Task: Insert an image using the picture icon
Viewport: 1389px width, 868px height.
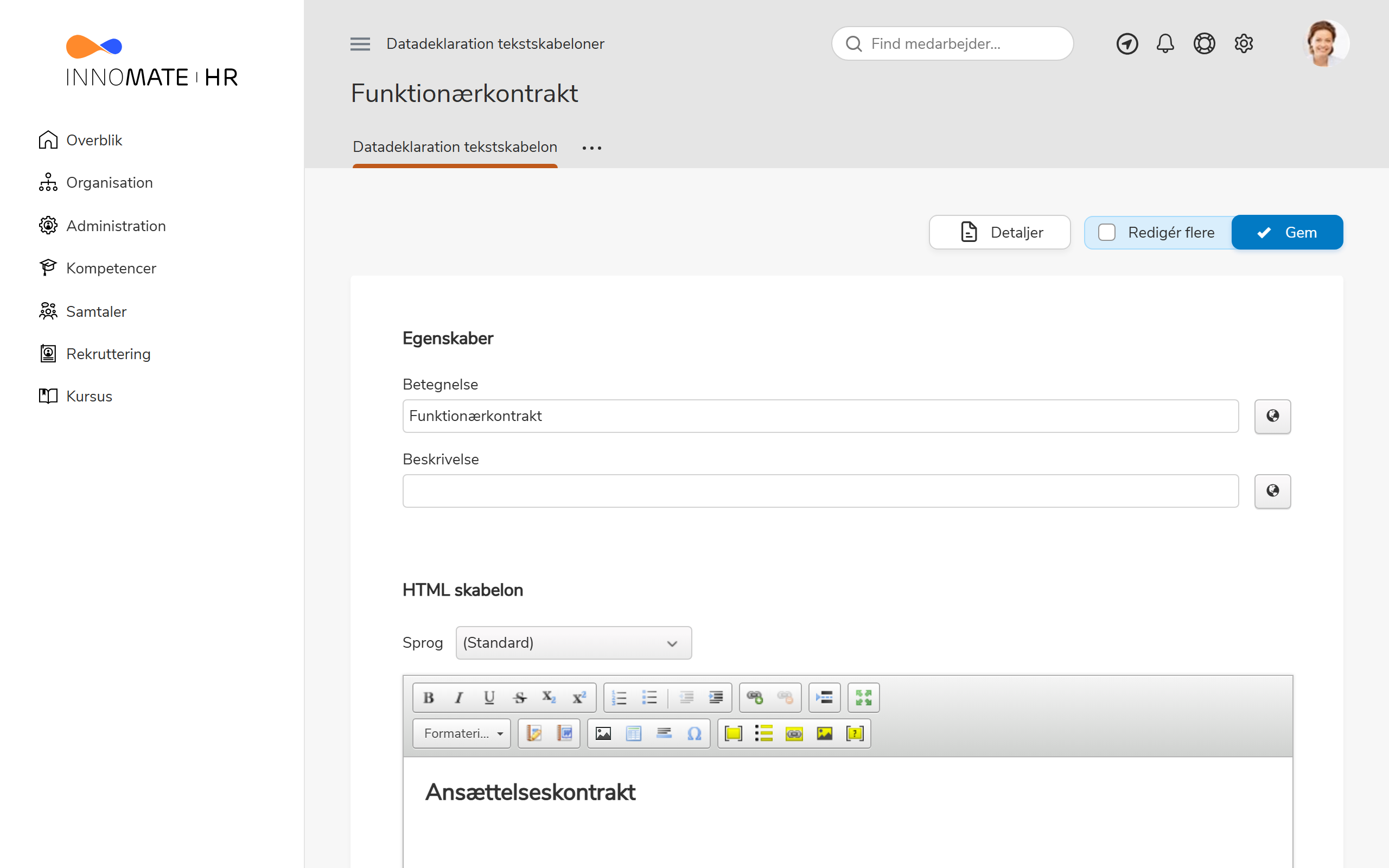Action: (x=603, y=733)
